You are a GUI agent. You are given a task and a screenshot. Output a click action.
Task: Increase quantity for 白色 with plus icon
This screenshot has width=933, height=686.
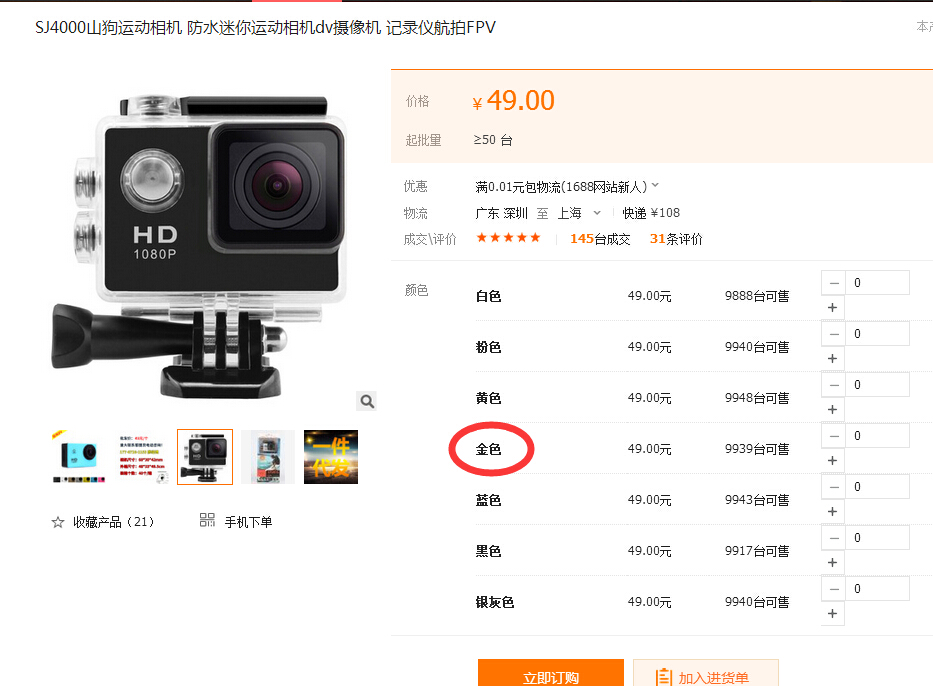[832, 308]
